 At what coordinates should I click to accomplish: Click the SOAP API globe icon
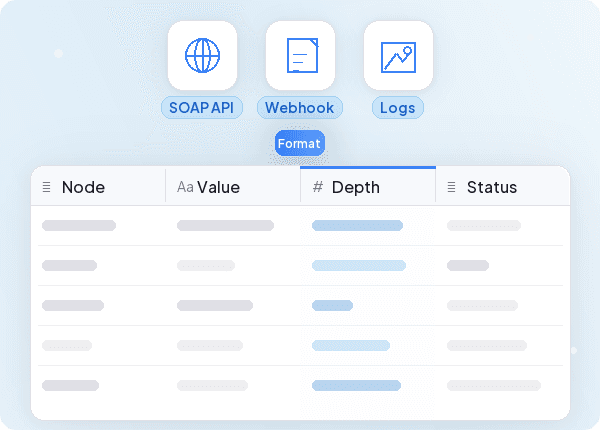tap(202, 55)
